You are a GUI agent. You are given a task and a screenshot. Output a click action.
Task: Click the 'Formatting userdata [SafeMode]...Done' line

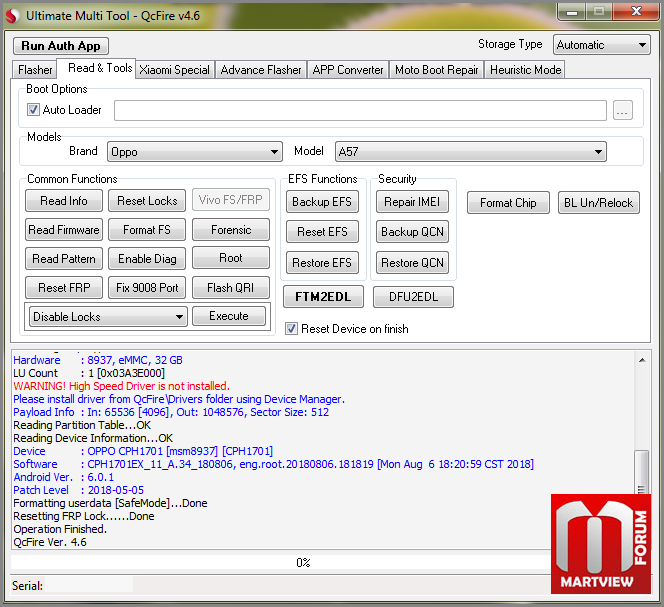(x=111, y=503)
